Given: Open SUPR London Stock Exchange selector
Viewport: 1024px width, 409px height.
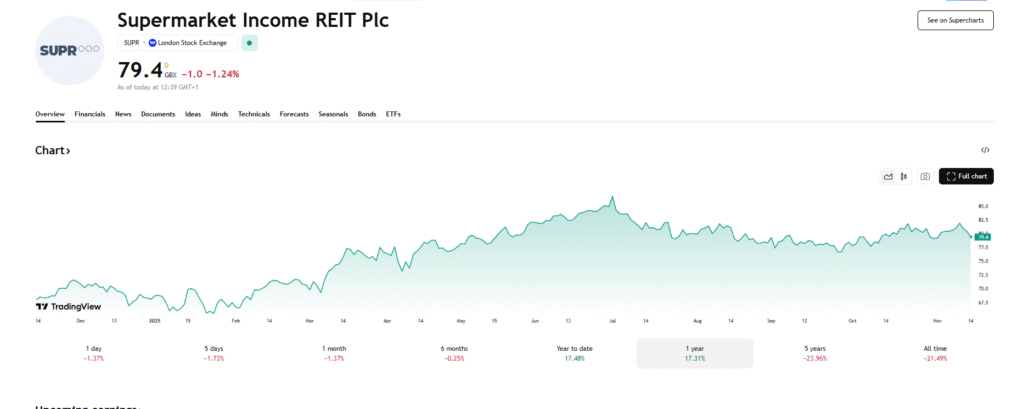Looking at the screenshot, I should [179, 43].
